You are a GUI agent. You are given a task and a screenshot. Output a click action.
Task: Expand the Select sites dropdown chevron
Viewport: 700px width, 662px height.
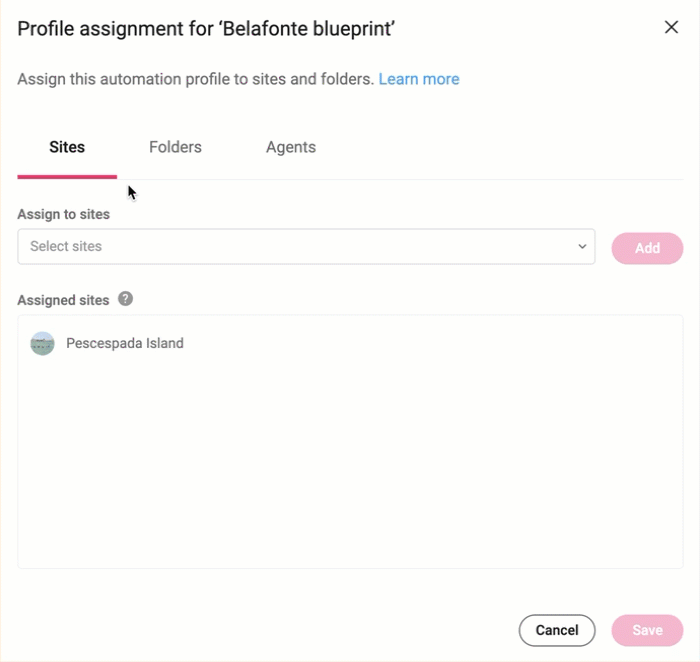(582, 246)
